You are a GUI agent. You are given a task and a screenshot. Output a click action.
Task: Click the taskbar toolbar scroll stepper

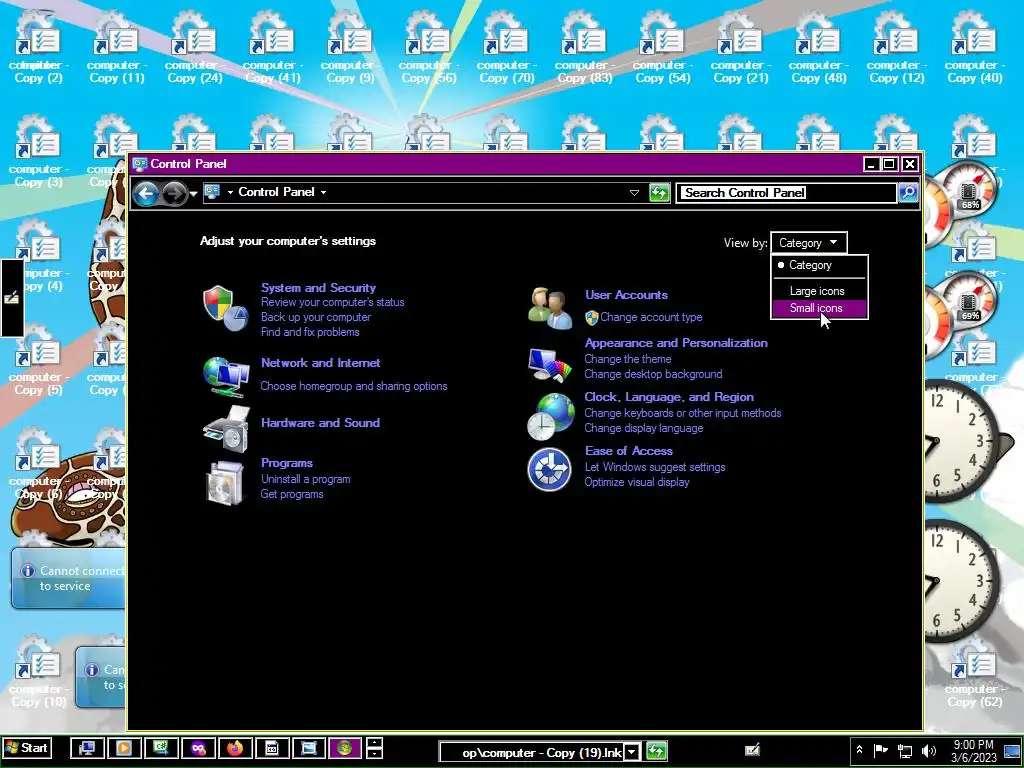click(374, 748)
